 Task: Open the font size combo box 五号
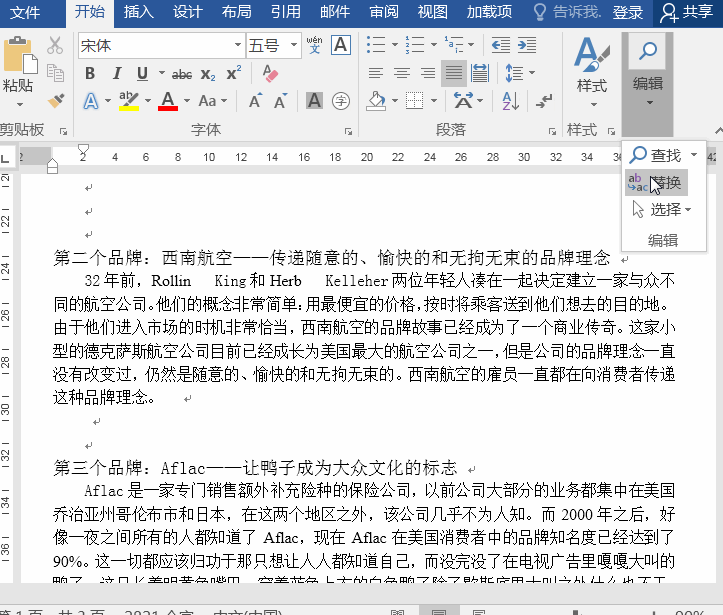(273, 45)
